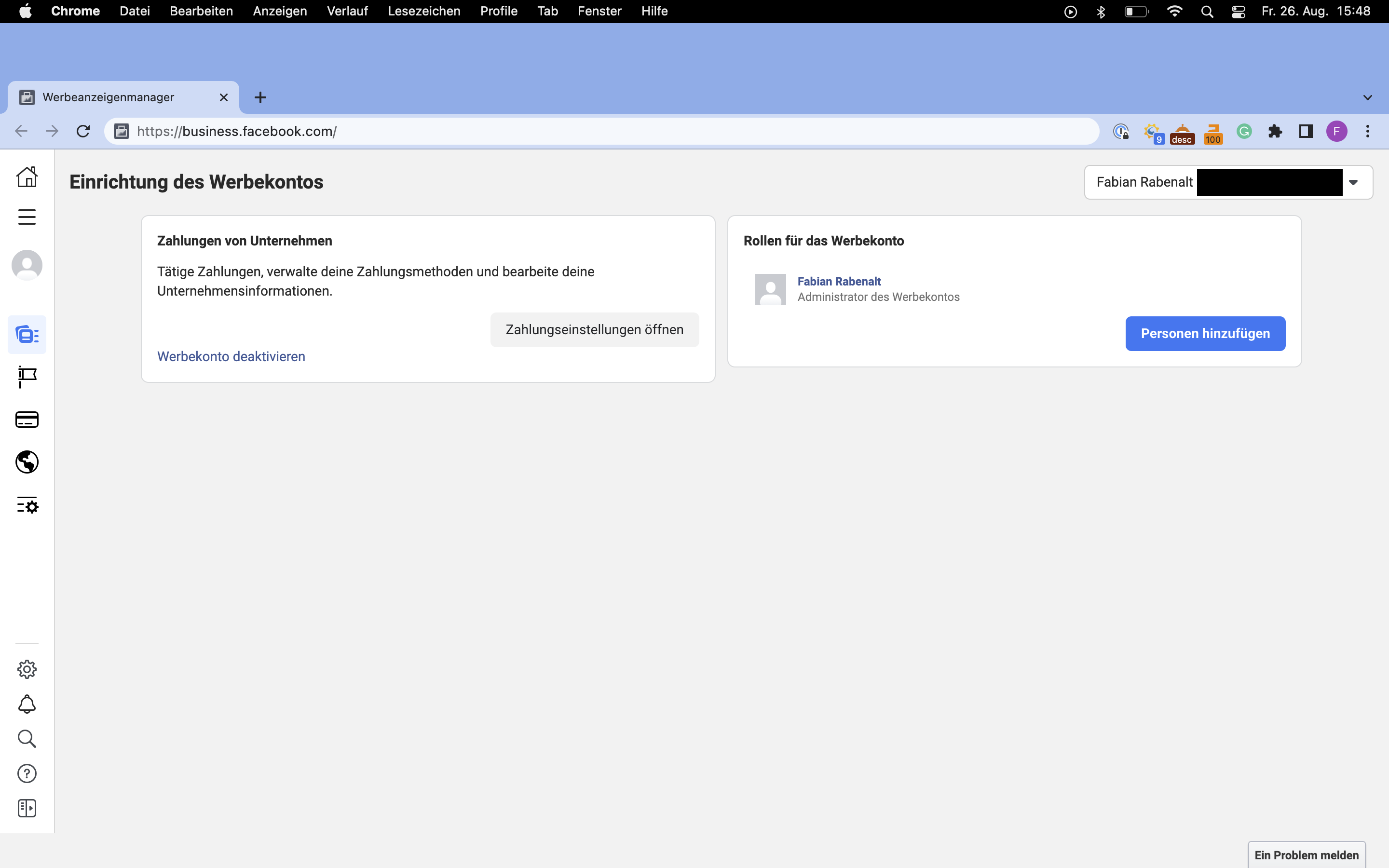Toggle macOS Control Center in the menu bar
The height and width of the screenshot is (868, 1389).
pos(1238,12)
